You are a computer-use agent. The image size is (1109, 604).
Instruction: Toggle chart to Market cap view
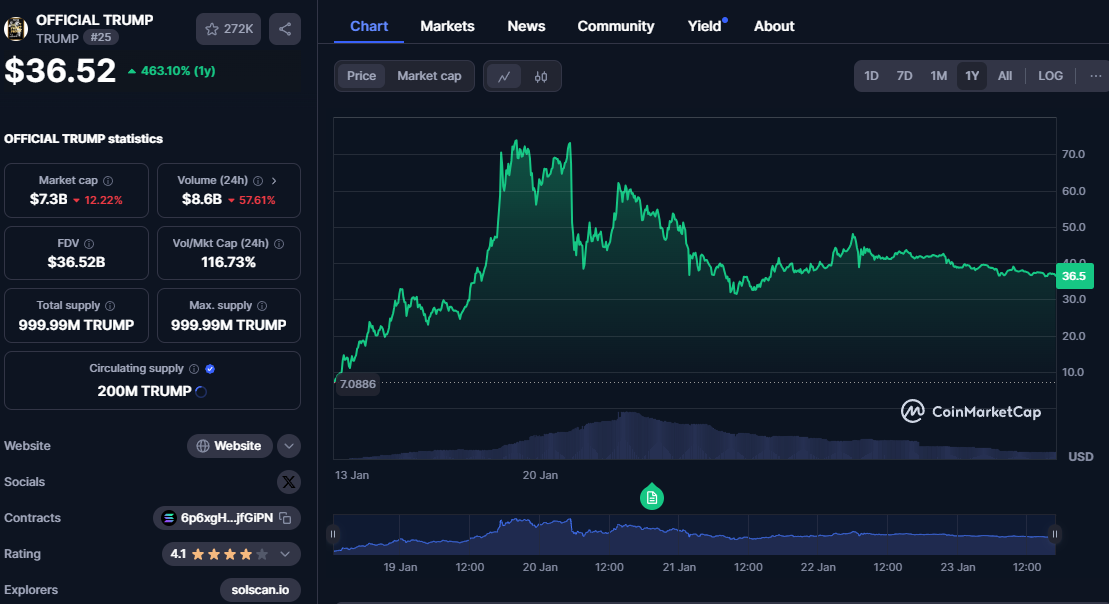pyautogui.click(x=429, y=76)
